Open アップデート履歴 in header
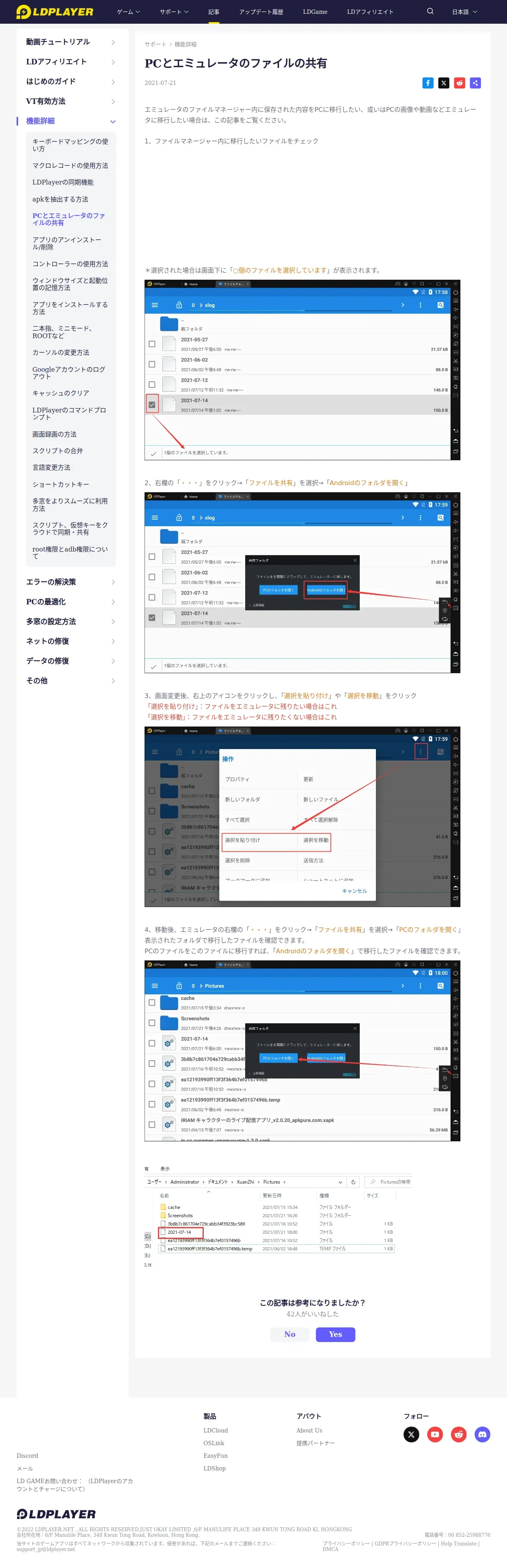This screenshot has width=507, height=1568. (261, 11)
